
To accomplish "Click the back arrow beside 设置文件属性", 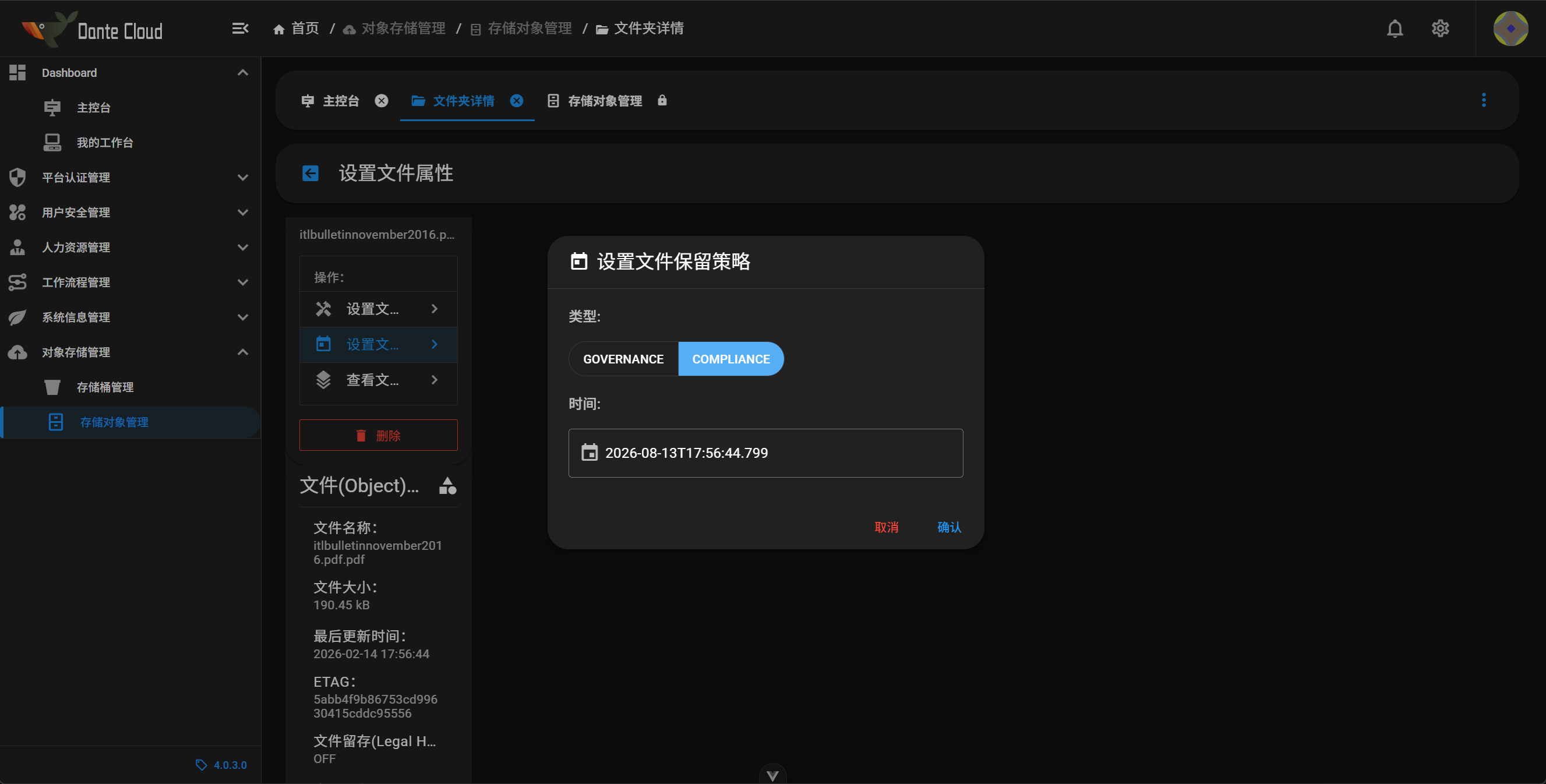I will pyautogui.click(x=310, y=173).
